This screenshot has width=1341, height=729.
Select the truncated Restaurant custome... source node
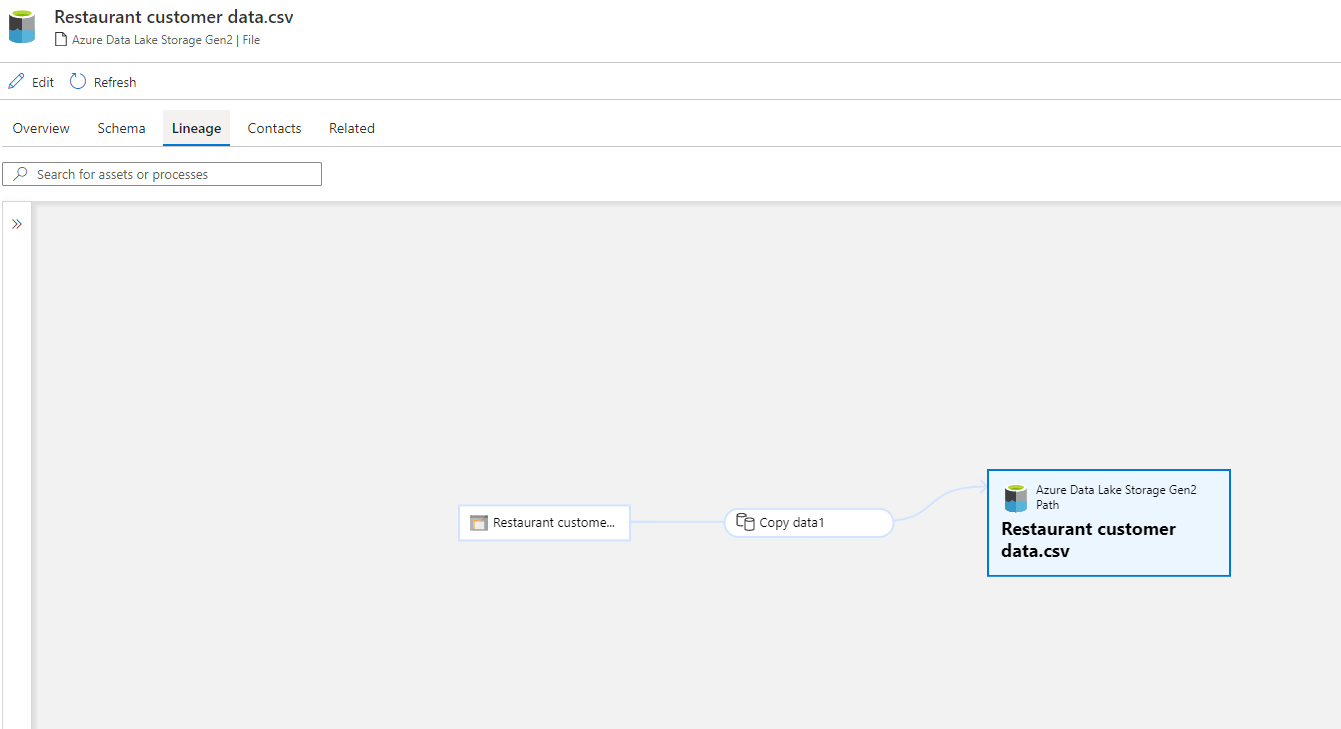(544, 522)
